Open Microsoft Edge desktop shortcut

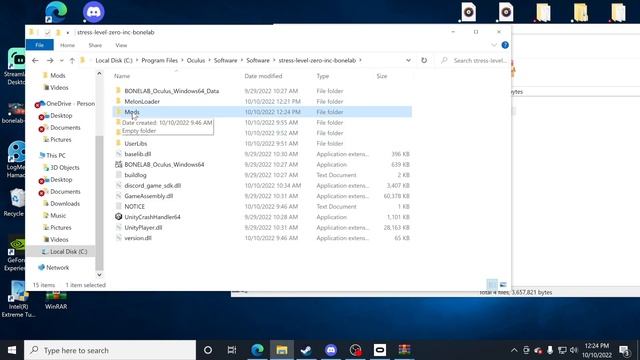pyautogui.click(x=56, y=12)
